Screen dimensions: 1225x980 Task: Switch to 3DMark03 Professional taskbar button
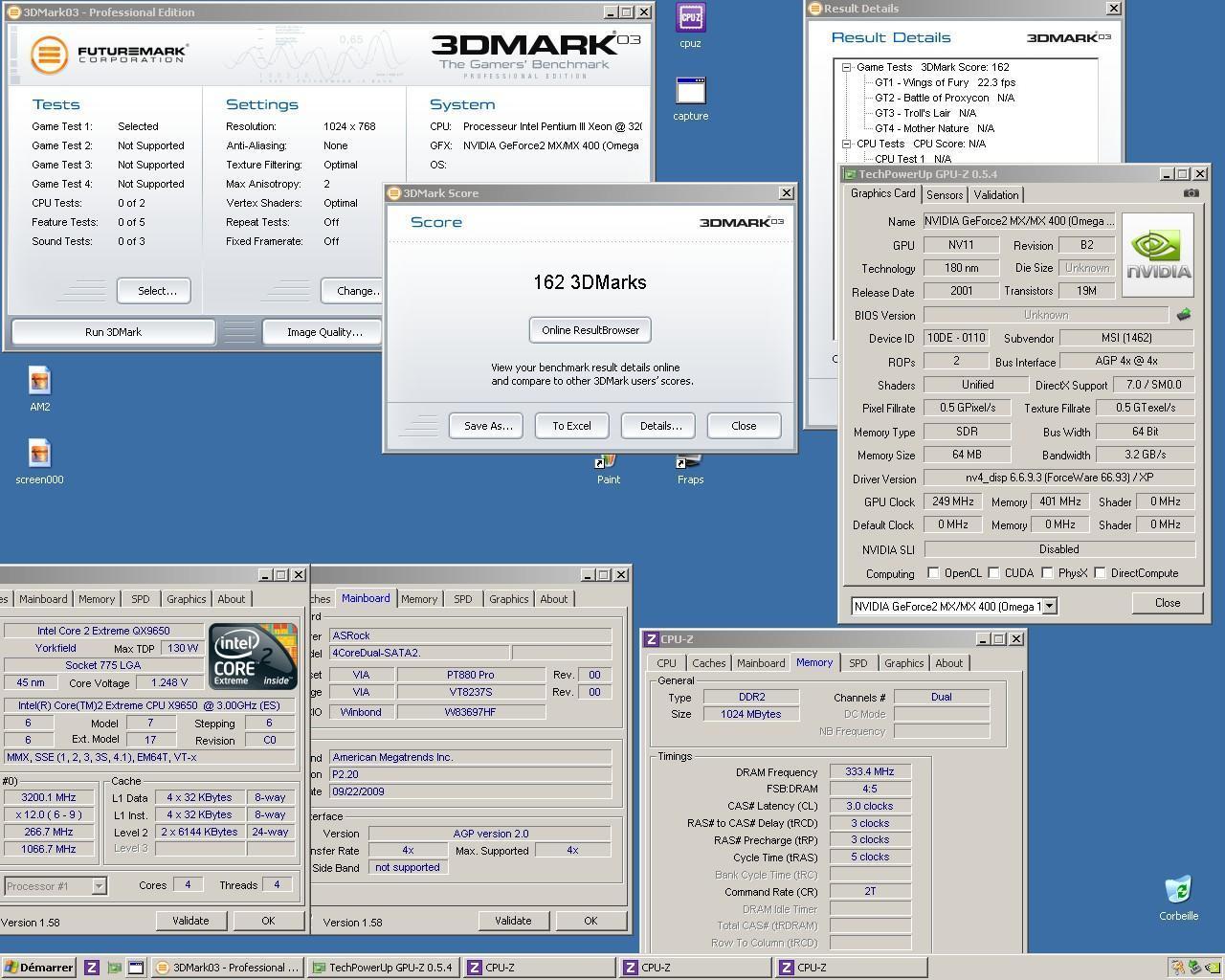[x=228, y=968]
